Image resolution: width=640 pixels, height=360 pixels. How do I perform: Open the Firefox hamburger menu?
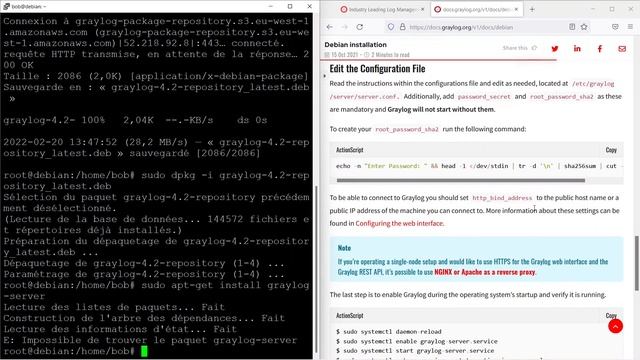[630, 27]
